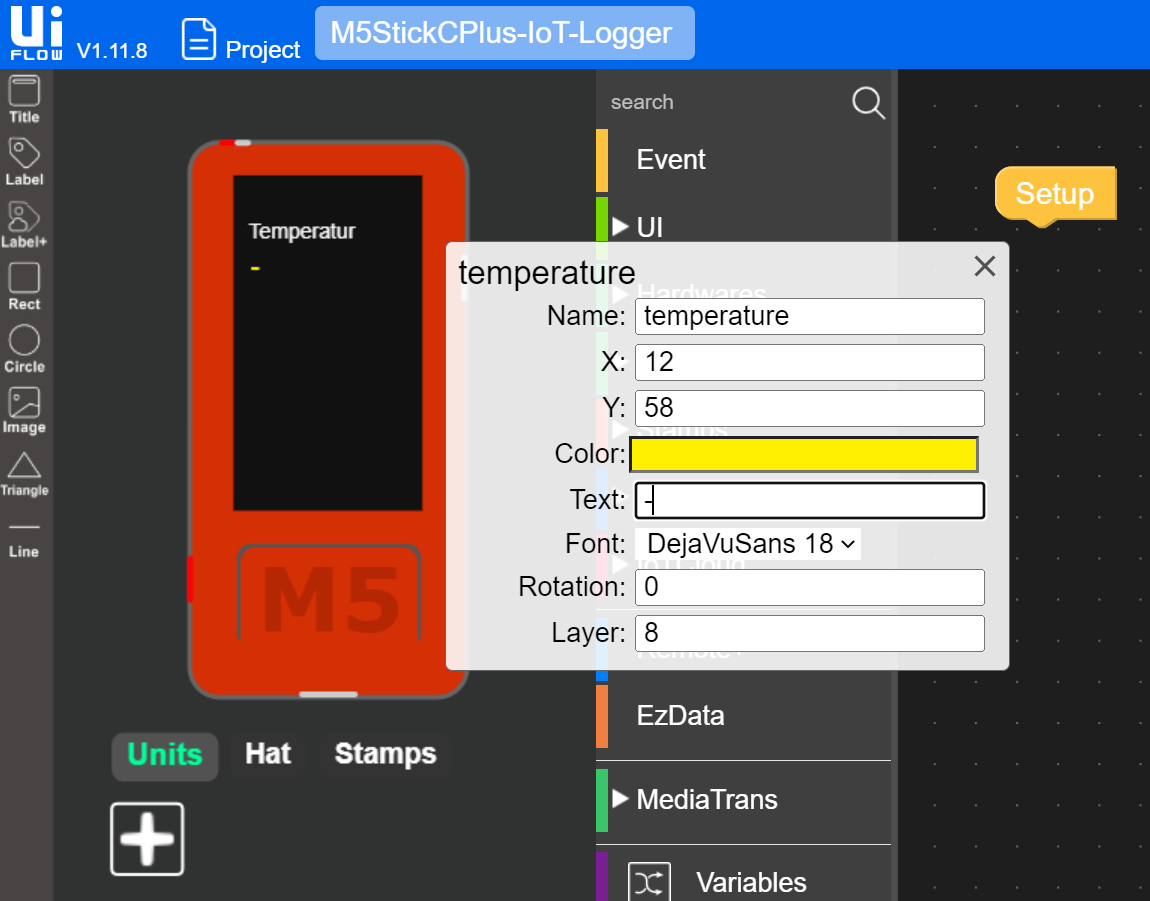
Task: Click the Layer input field
Action: click(x=810, y=633)
